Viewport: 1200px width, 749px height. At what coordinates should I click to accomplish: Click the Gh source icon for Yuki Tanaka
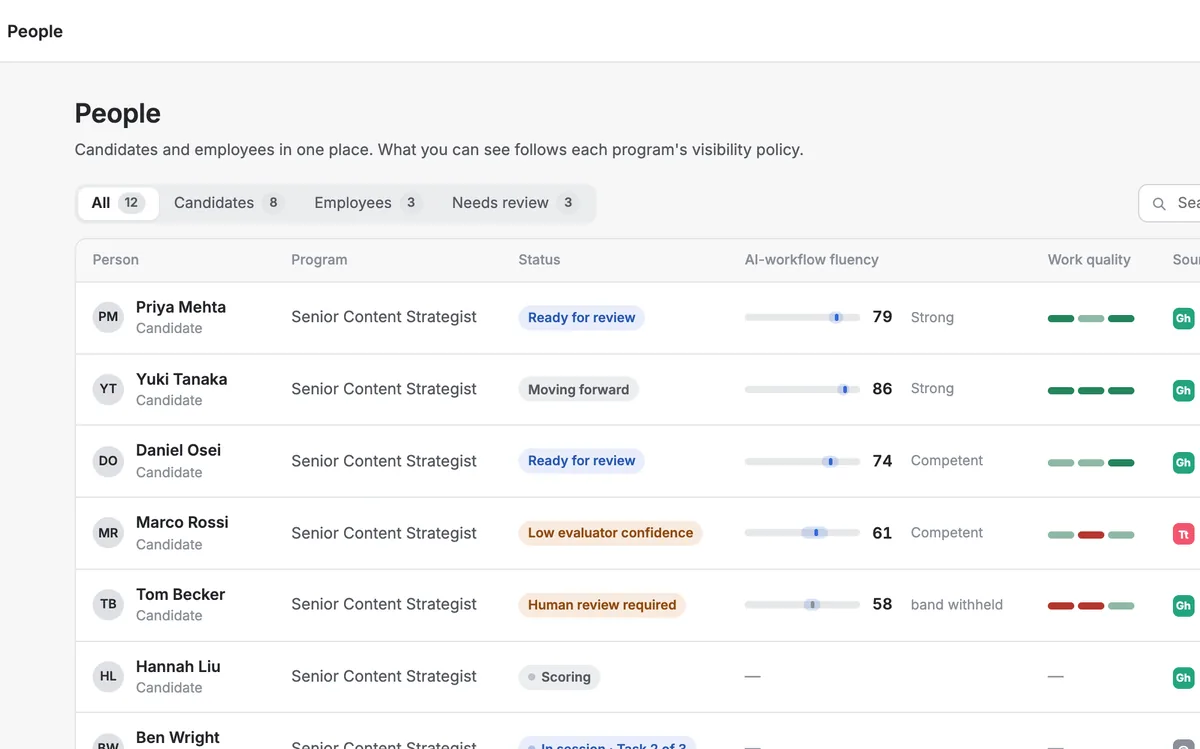(x=1183, y=390)
